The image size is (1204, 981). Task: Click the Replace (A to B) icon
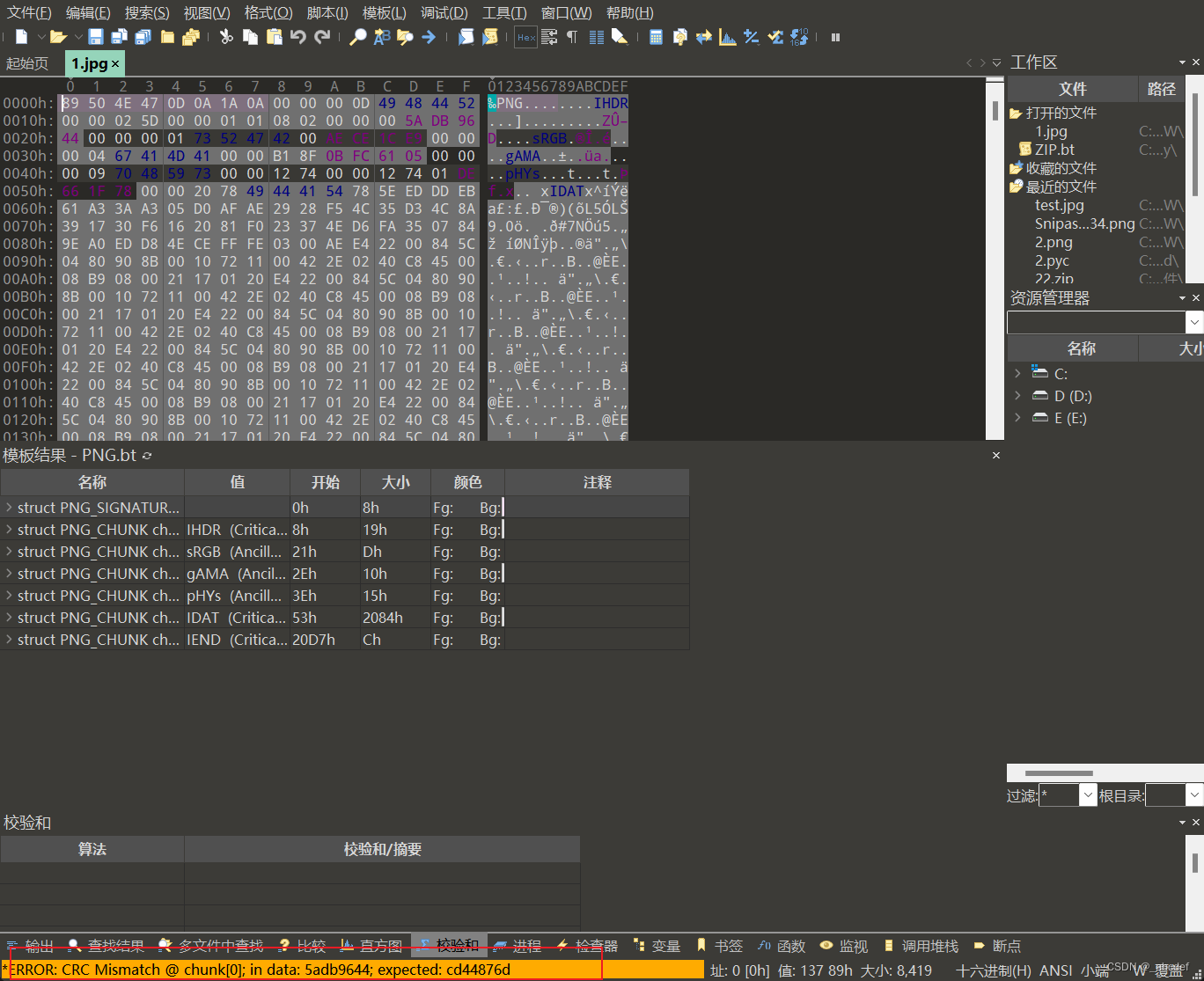point(382,37)
